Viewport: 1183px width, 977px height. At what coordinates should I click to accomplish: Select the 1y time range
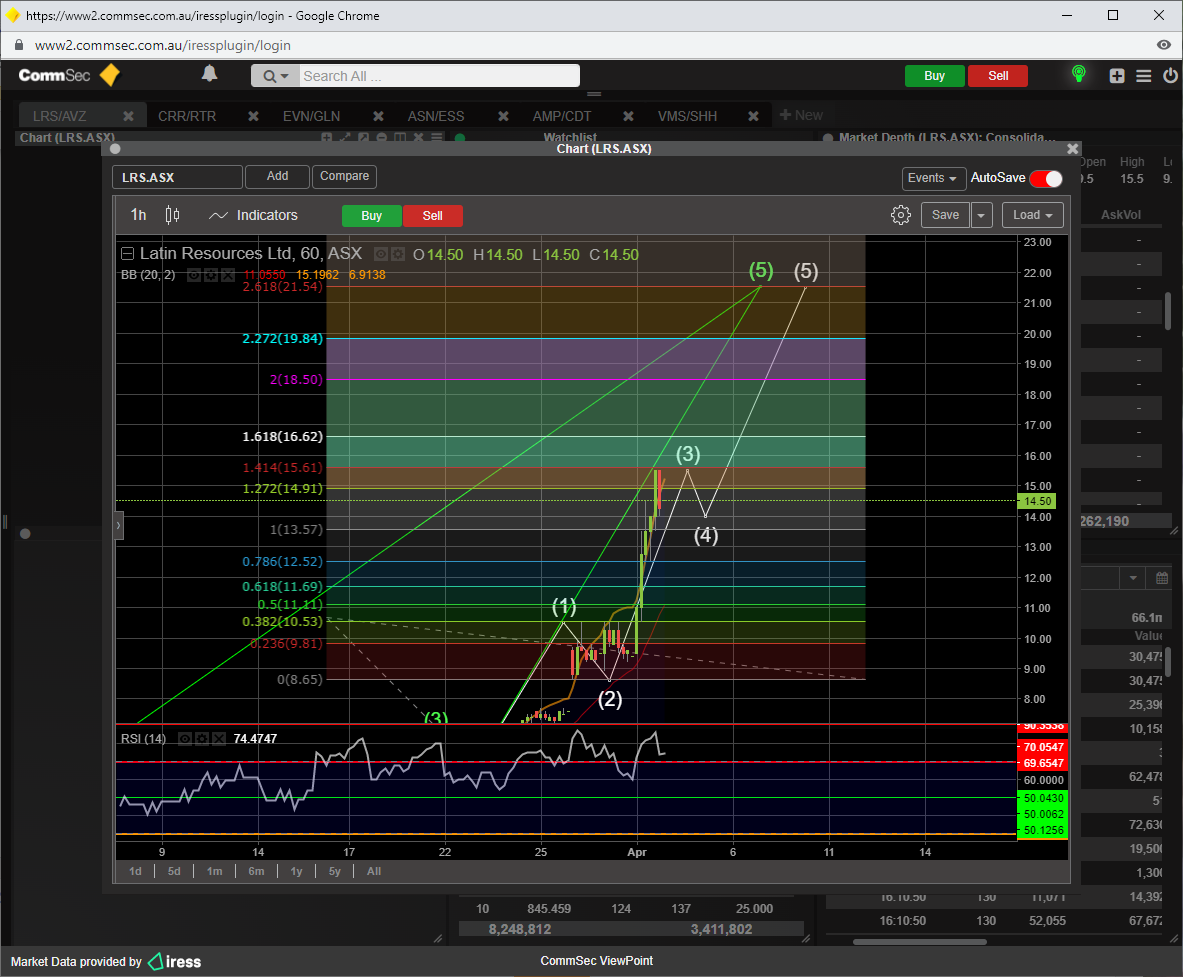(297, 871)
